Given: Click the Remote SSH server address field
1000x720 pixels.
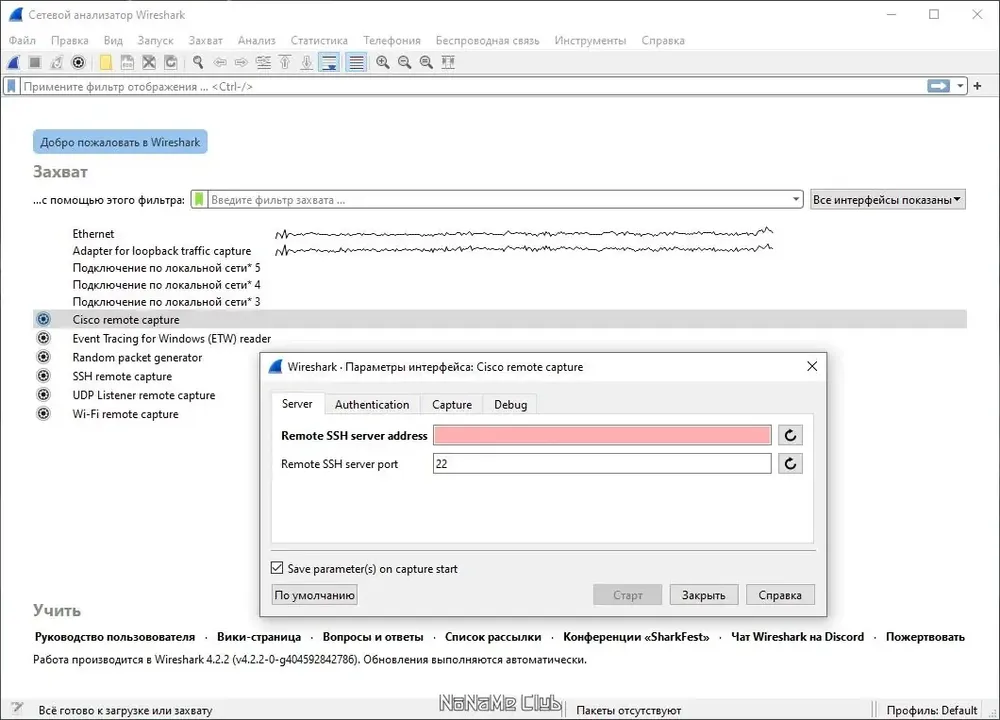Looking at the screenshot, I should (x=602, y=436).
